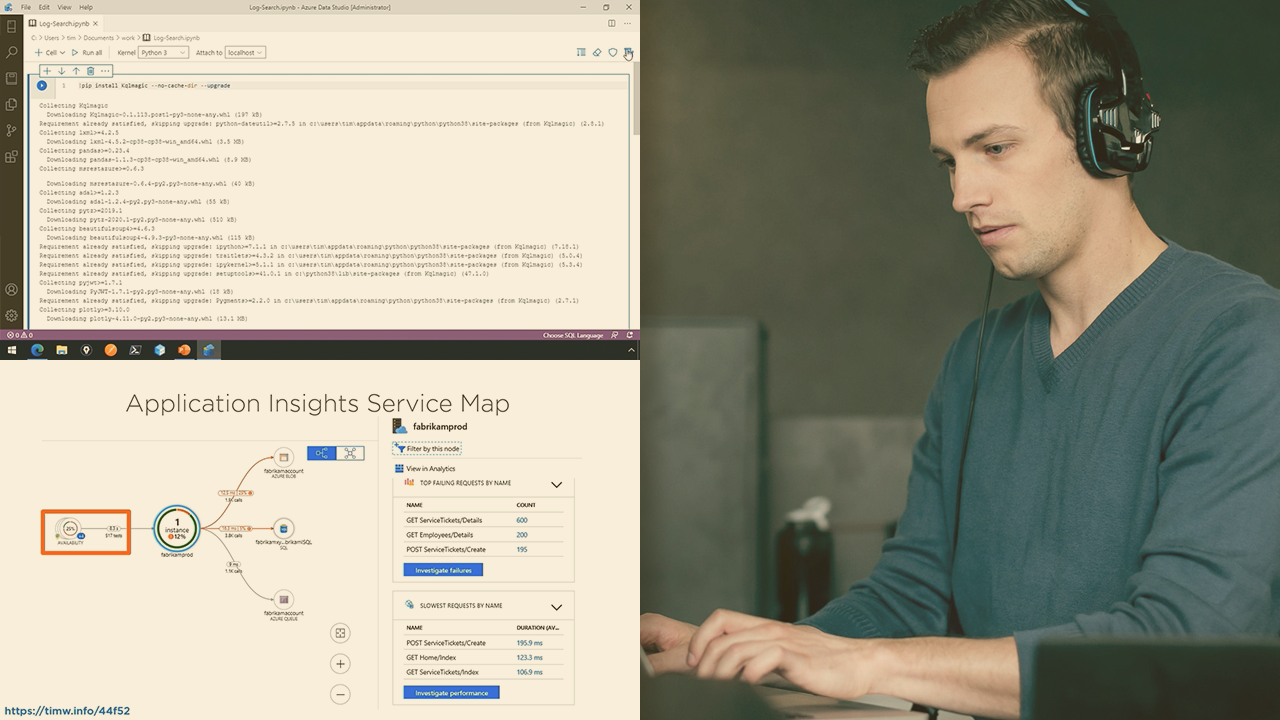Run the pip install code cell
The image size is (1280, 720).
click(42, 86)
